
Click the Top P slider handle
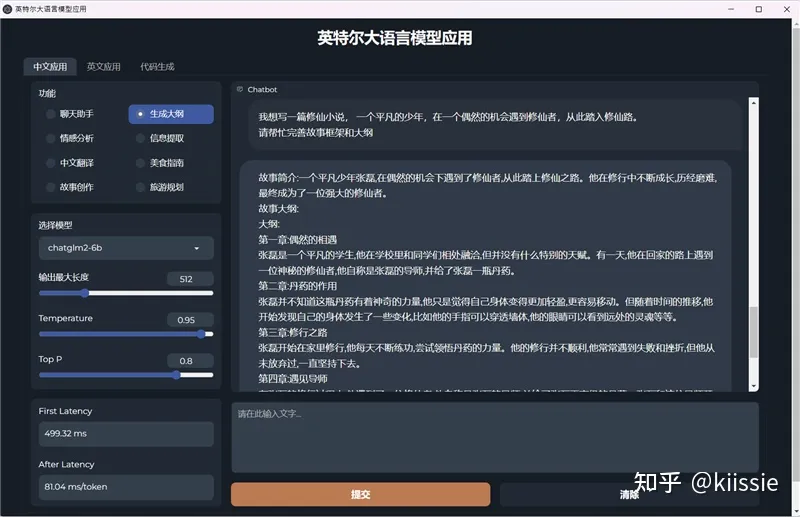tap(176, 375)
